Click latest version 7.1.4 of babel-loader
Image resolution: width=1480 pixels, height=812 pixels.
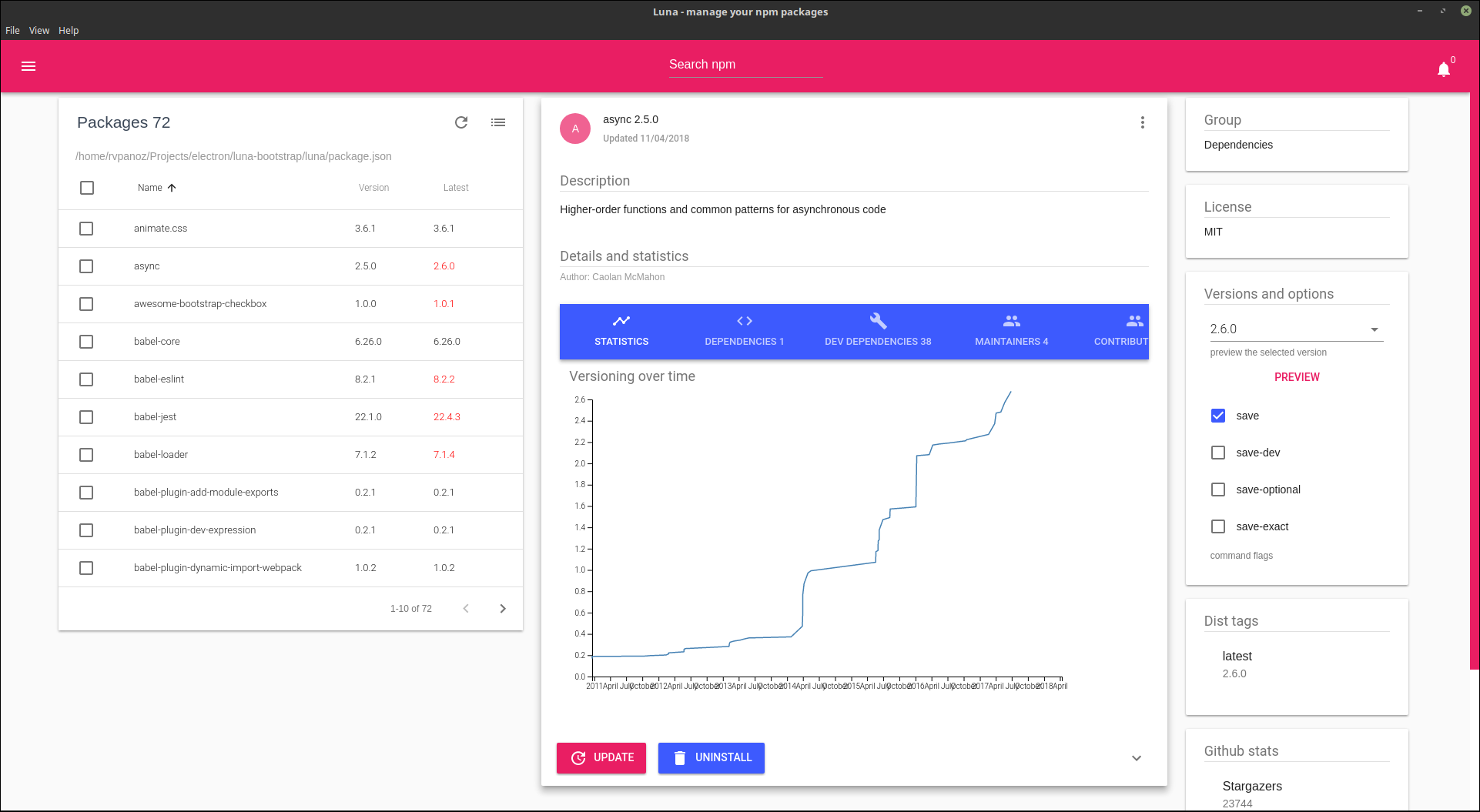tap(444, 455)
